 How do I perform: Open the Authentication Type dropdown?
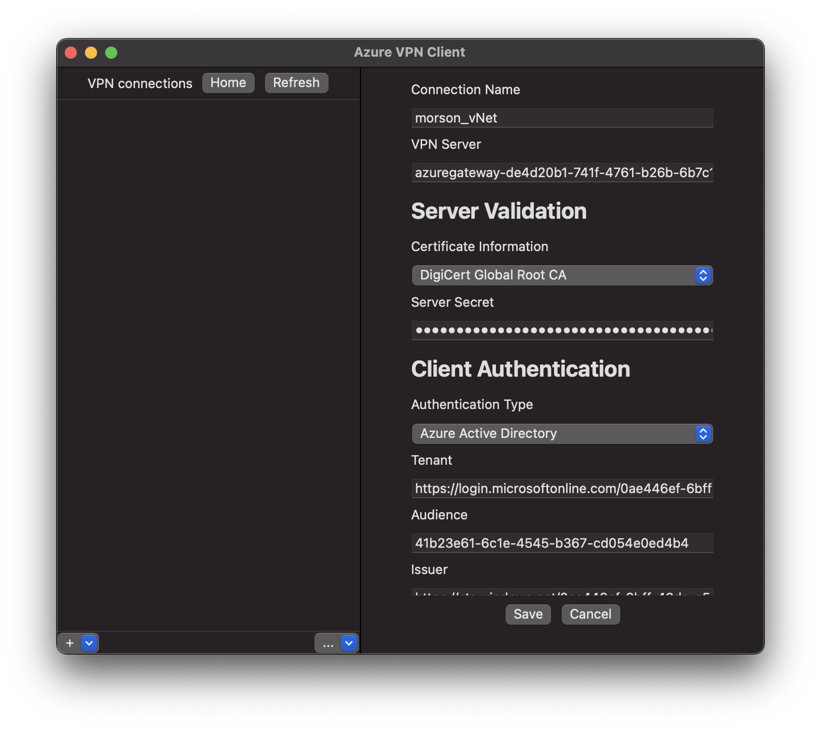pyautogui.click(x=561, y=434)
